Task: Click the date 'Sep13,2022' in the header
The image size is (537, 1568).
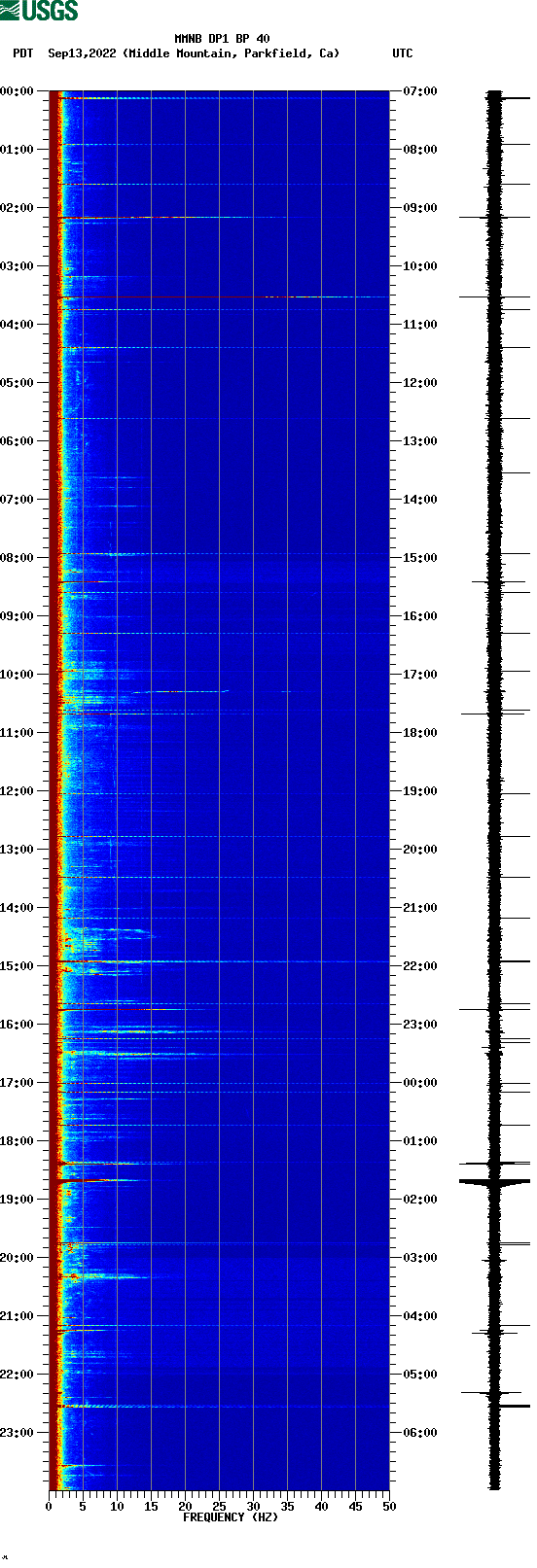Action: (82, 53)
